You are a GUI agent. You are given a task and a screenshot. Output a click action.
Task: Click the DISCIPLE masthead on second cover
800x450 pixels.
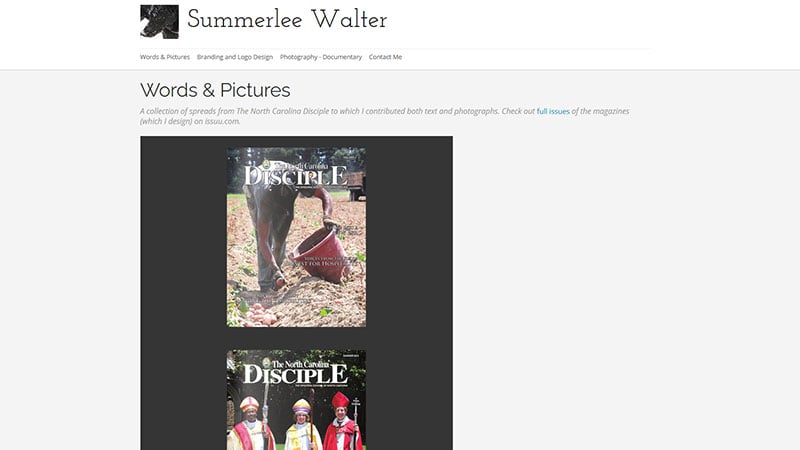click(295, 375)
